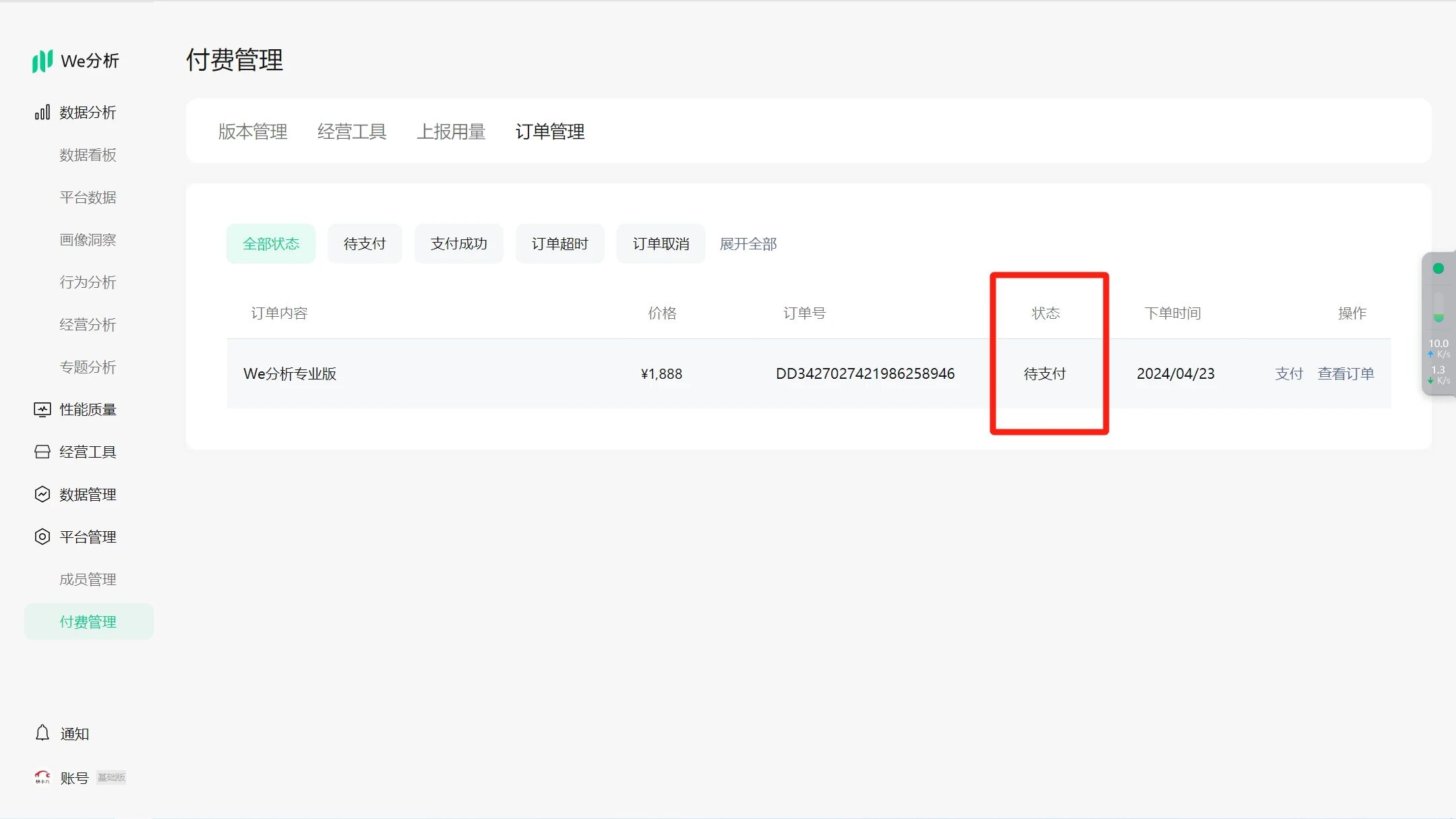Select the 全部状态 filter chip

[271, 243]
